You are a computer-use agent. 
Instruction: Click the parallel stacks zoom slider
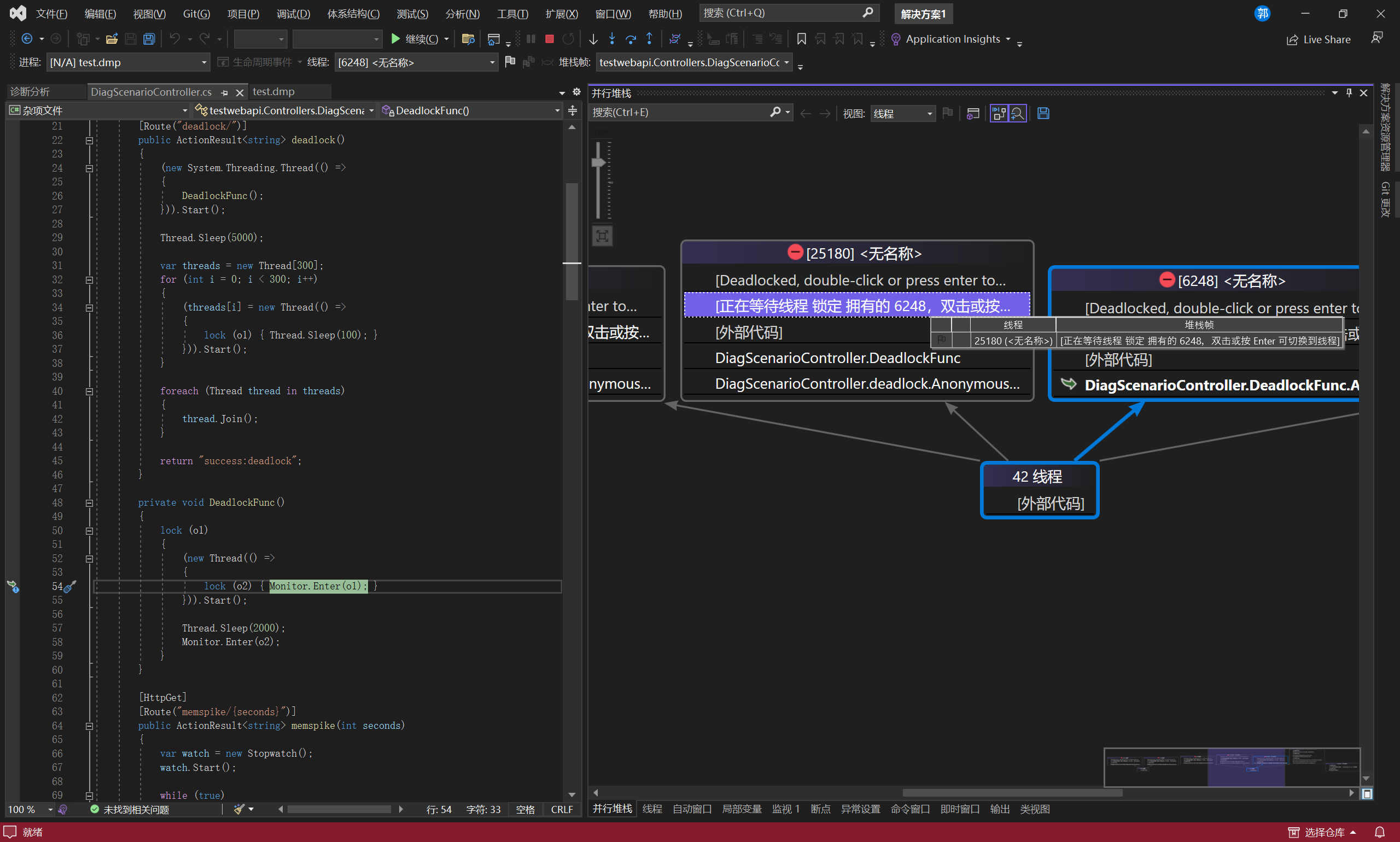point(599,162)
